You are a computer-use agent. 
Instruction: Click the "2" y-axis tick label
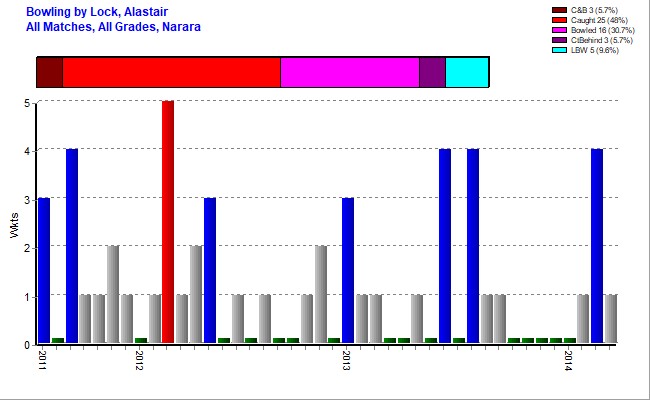[27, 248]
